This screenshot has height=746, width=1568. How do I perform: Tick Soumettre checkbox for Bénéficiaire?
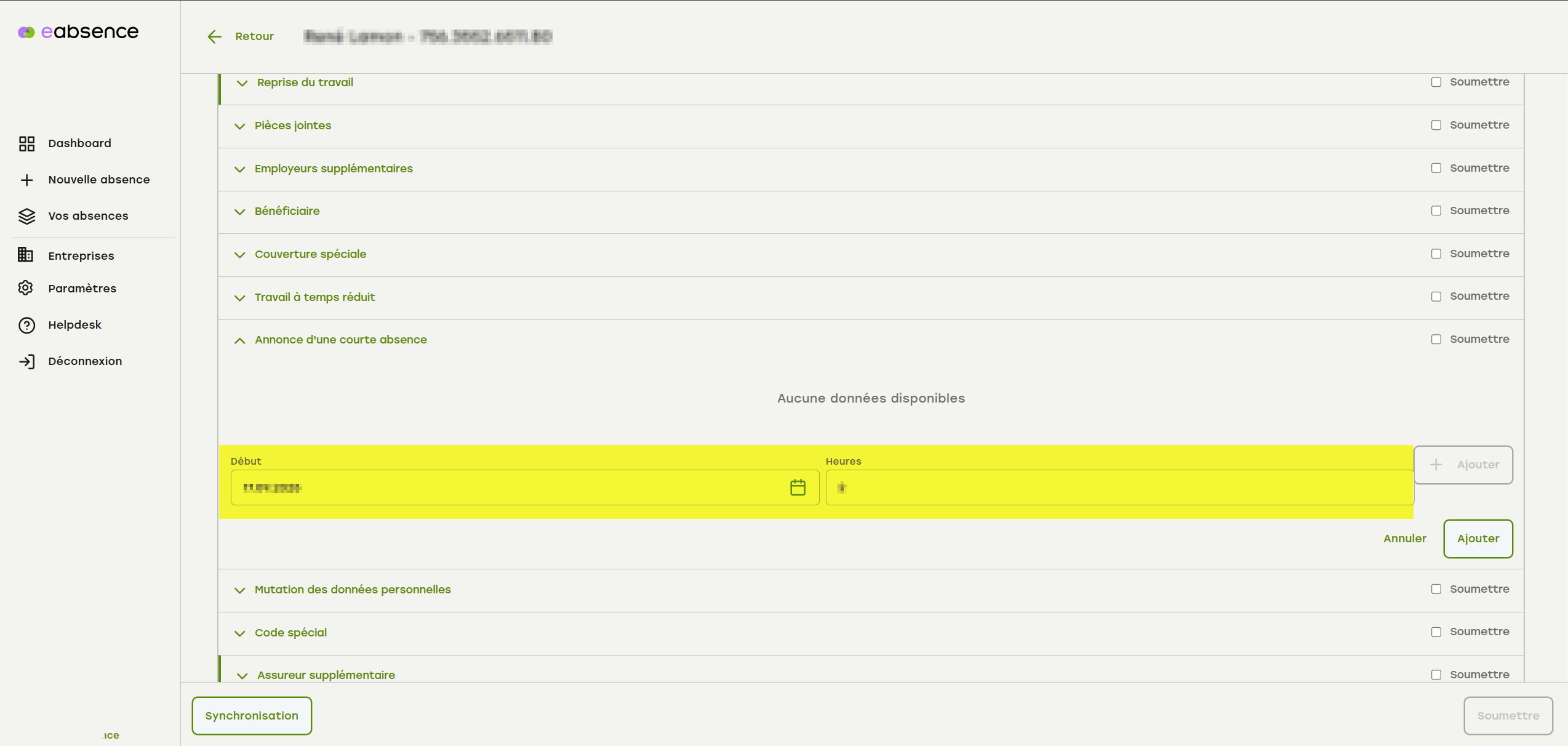[x=1436, y=211]
